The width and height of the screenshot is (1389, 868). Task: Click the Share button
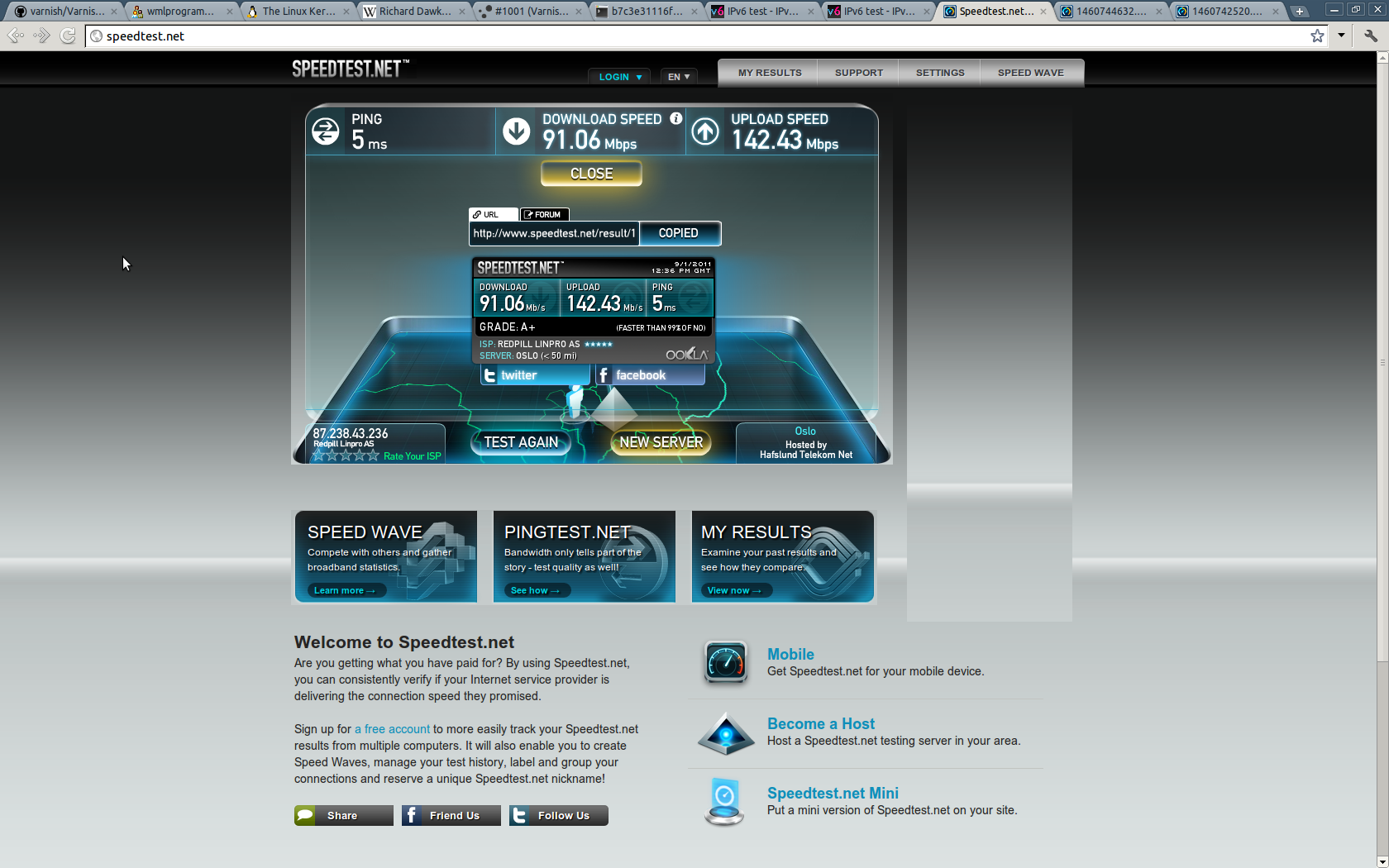pos(344,815)
